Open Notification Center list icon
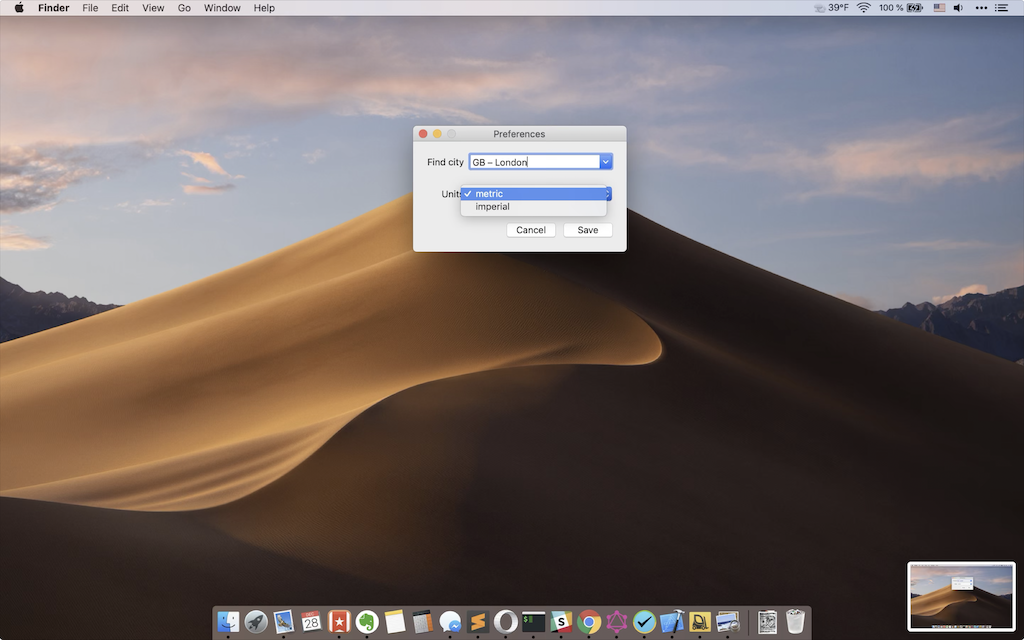1024x640 pixels. click(x=1003, y=8)
